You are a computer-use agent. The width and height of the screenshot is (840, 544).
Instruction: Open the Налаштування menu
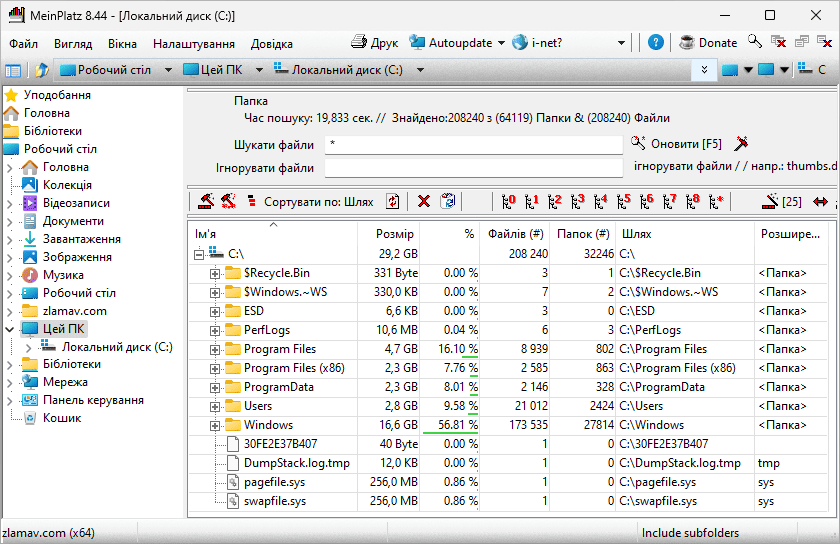click(x=194, y=43)
